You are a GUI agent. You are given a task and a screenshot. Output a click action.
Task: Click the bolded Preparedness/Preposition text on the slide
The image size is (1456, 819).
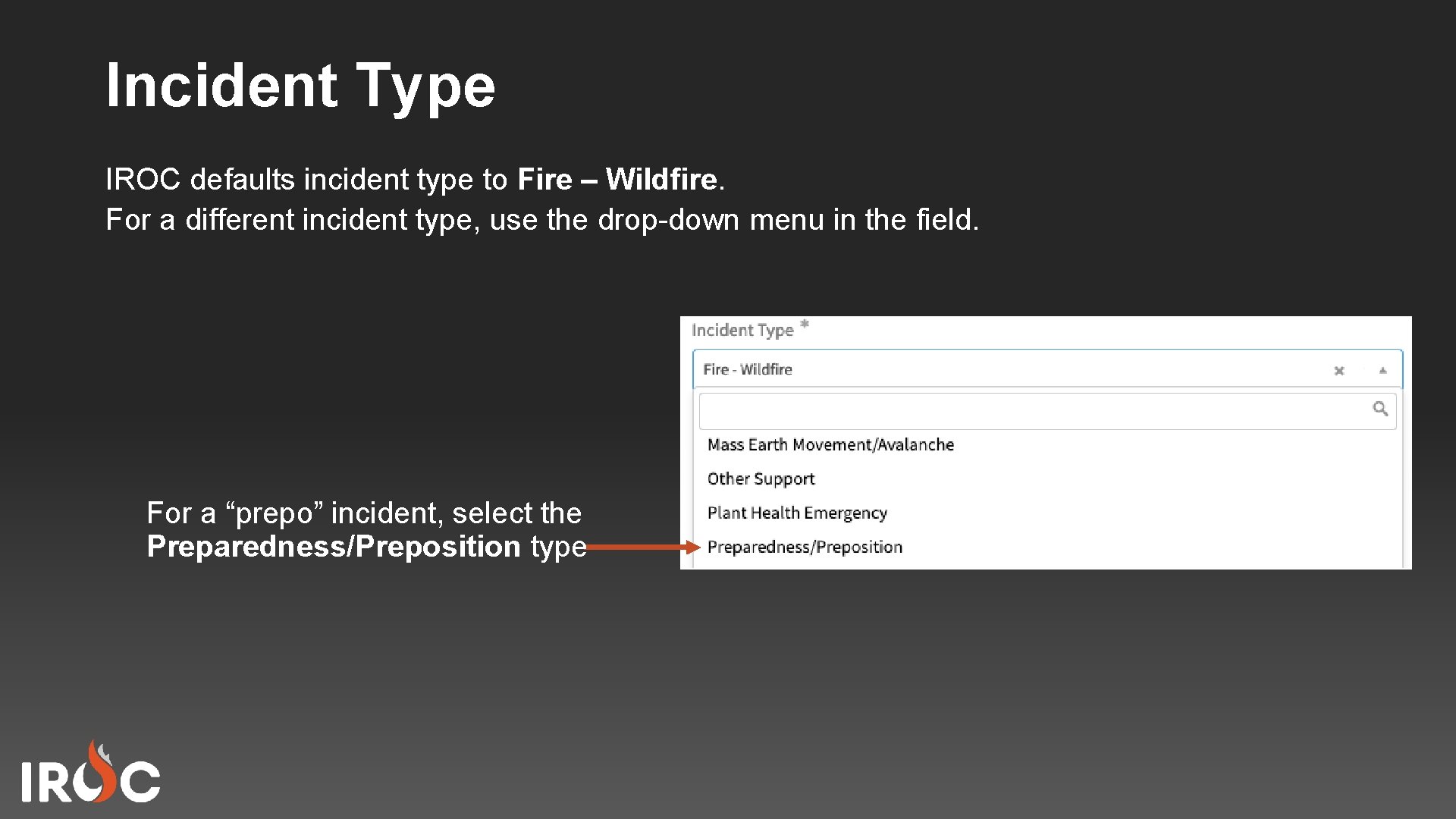[326, 546]
